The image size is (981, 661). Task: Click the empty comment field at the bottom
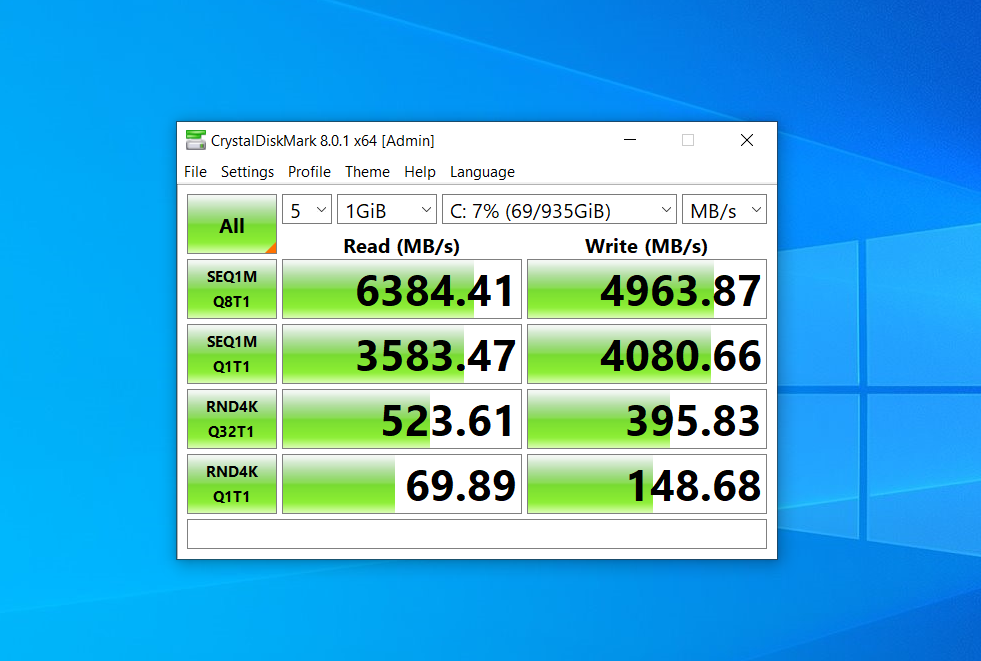point(477,534)
